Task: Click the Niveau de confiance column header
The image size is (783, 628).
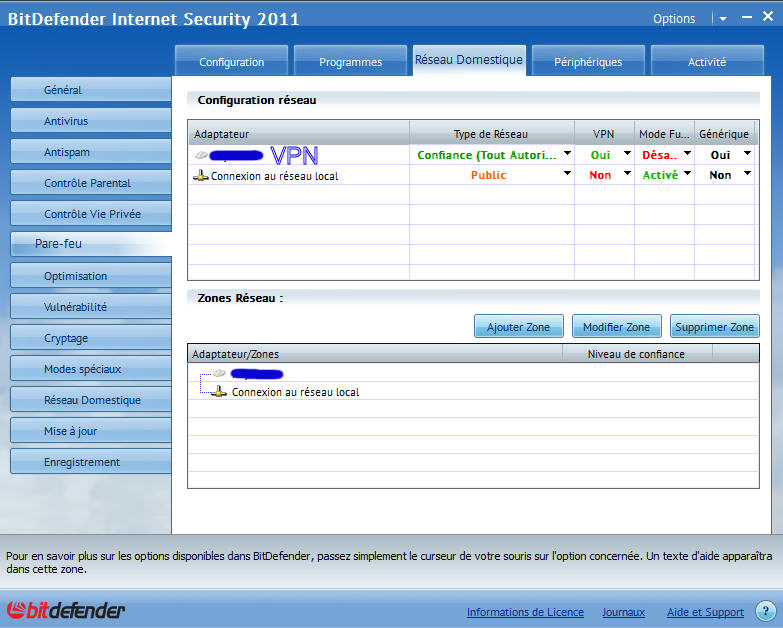Action: coord(637,353)
